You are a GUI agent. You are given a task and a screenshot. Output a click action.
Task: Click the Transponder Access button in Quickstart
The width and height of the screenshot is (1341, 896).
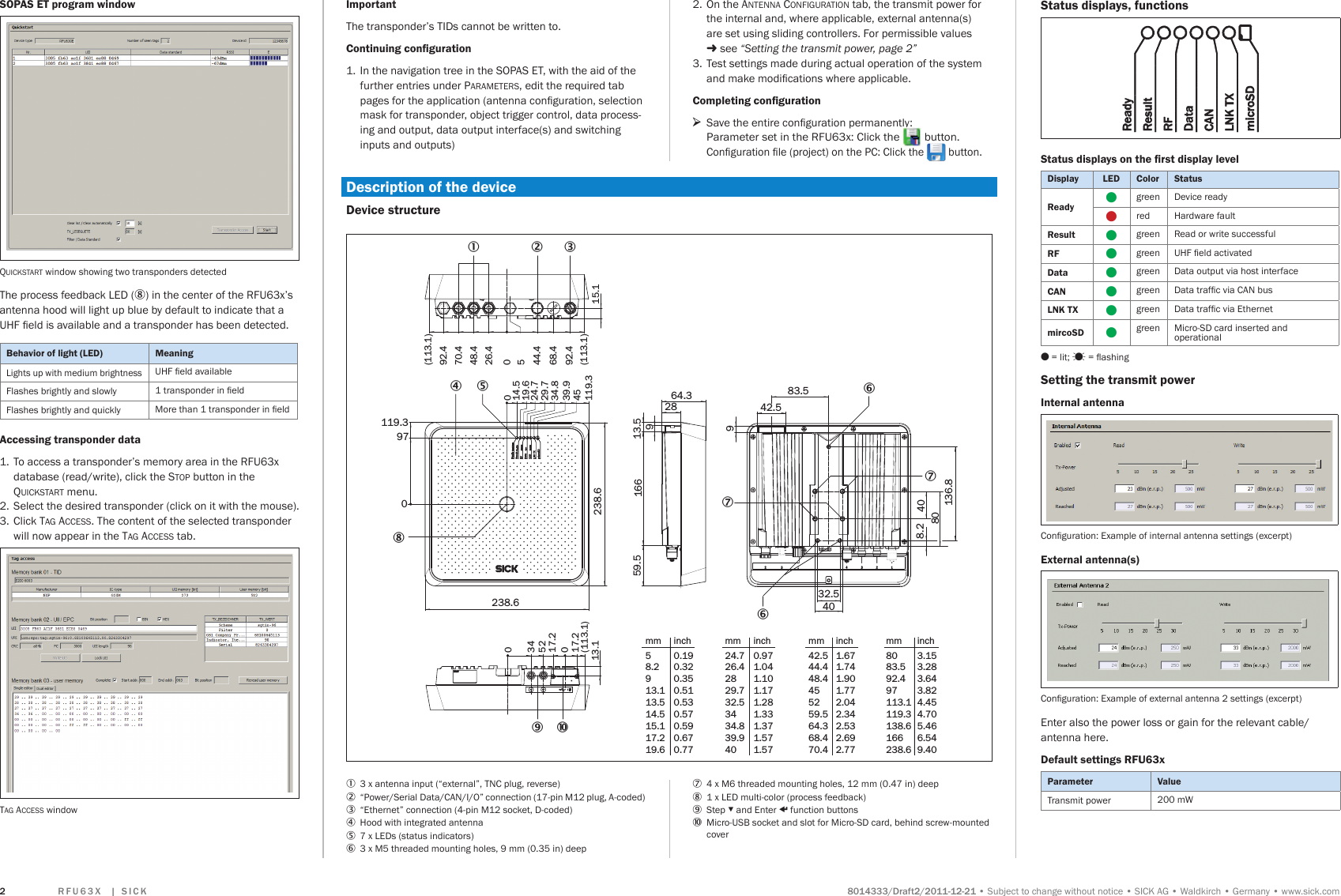[x=232, y=230]
